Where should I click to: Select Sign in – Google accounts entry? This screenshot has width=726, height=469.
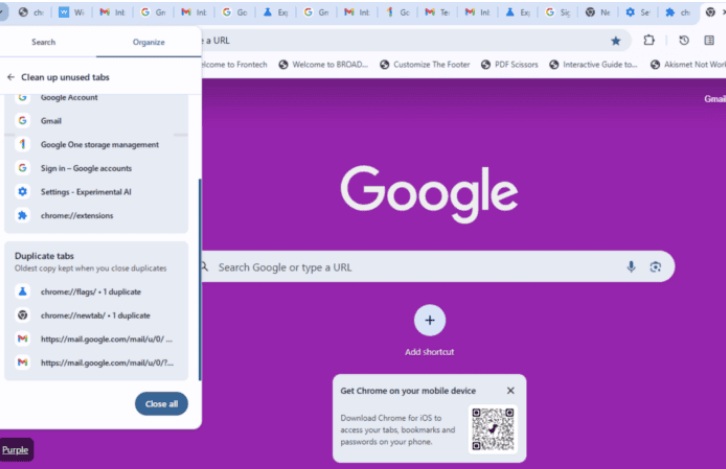96,168
